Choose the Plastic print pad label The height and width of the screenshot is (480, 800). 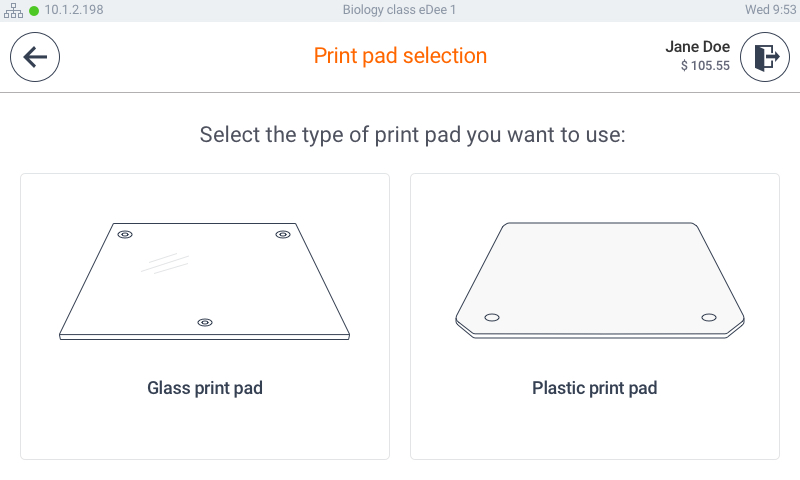(595, 388)
